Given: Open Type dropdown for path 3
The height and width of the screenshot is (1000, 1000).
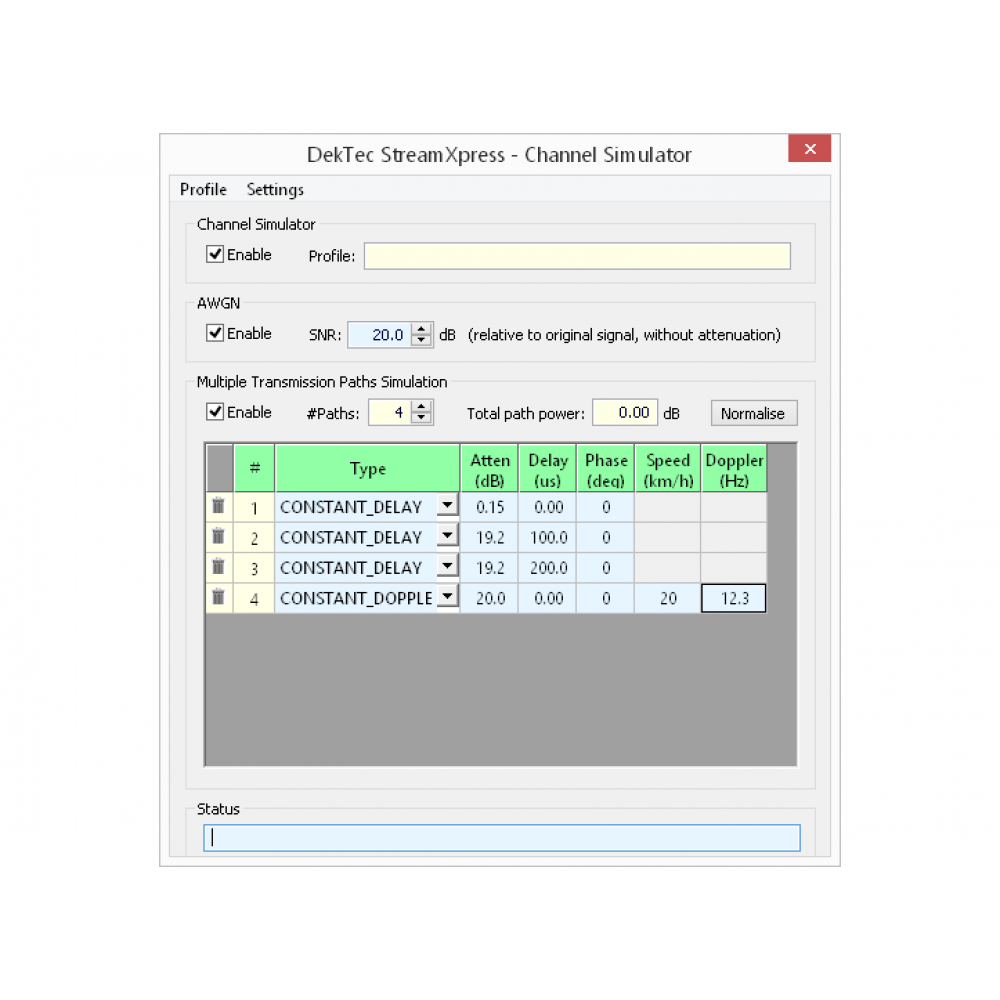Looking at the screenshot, I should (447, 567).
